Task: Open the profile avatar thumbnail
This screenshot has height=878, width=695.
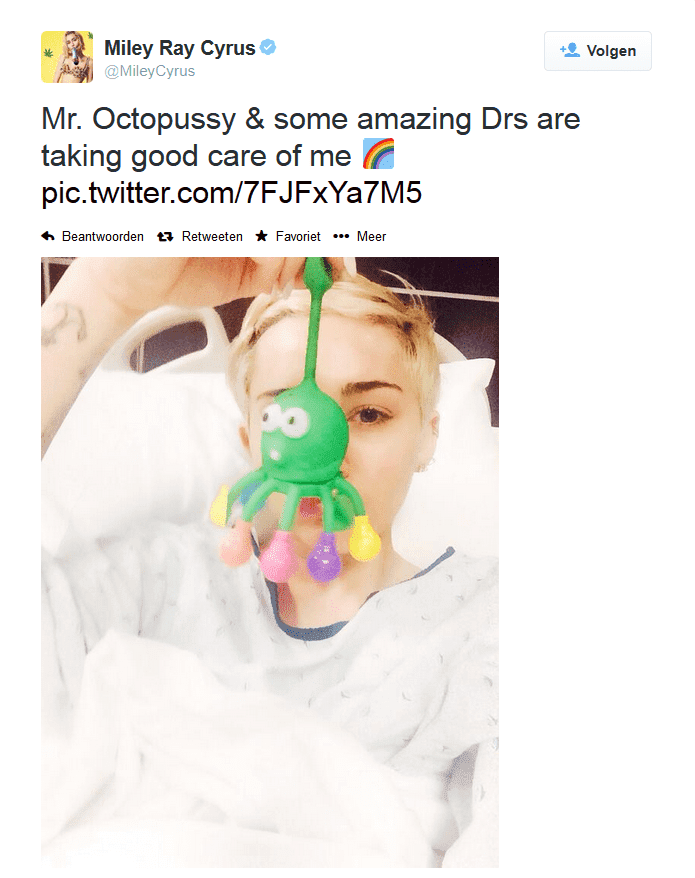Action: (x=67, y=57)
